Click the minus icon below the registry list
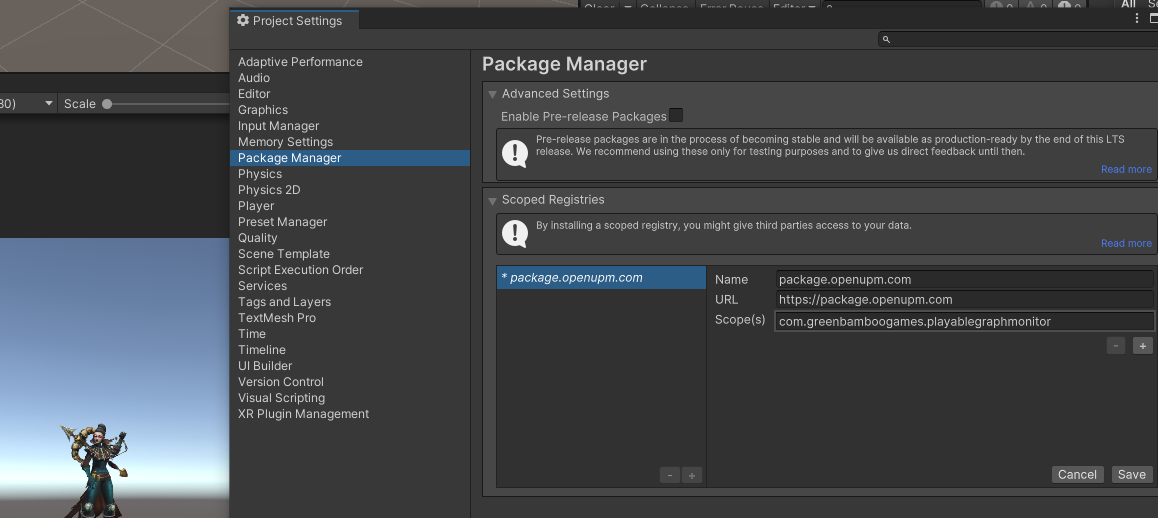This screenshot has height=518, width=1158. tap(669, 476)
